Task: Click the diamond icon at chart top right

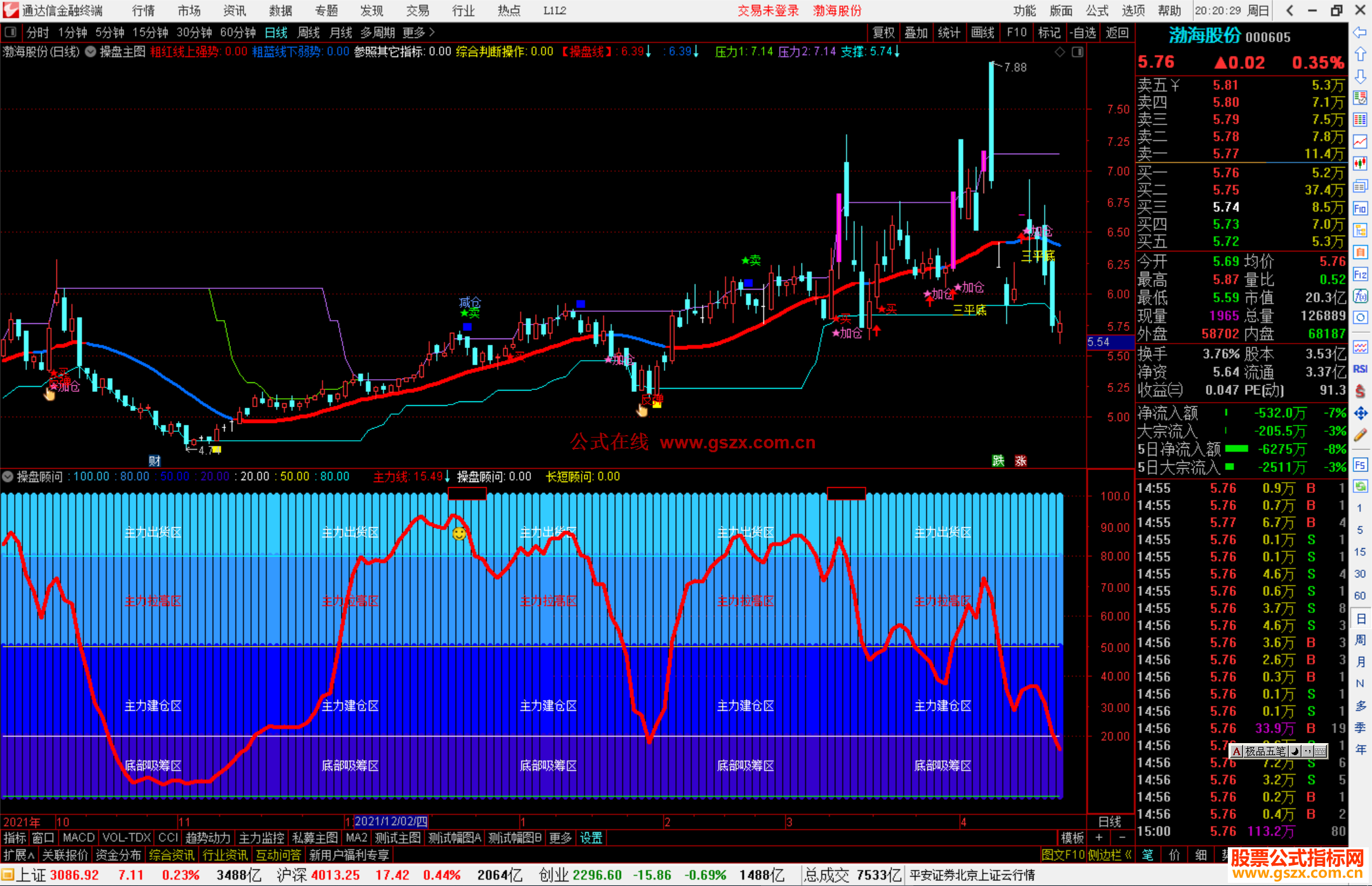Action: click(x=1060, y=52)
